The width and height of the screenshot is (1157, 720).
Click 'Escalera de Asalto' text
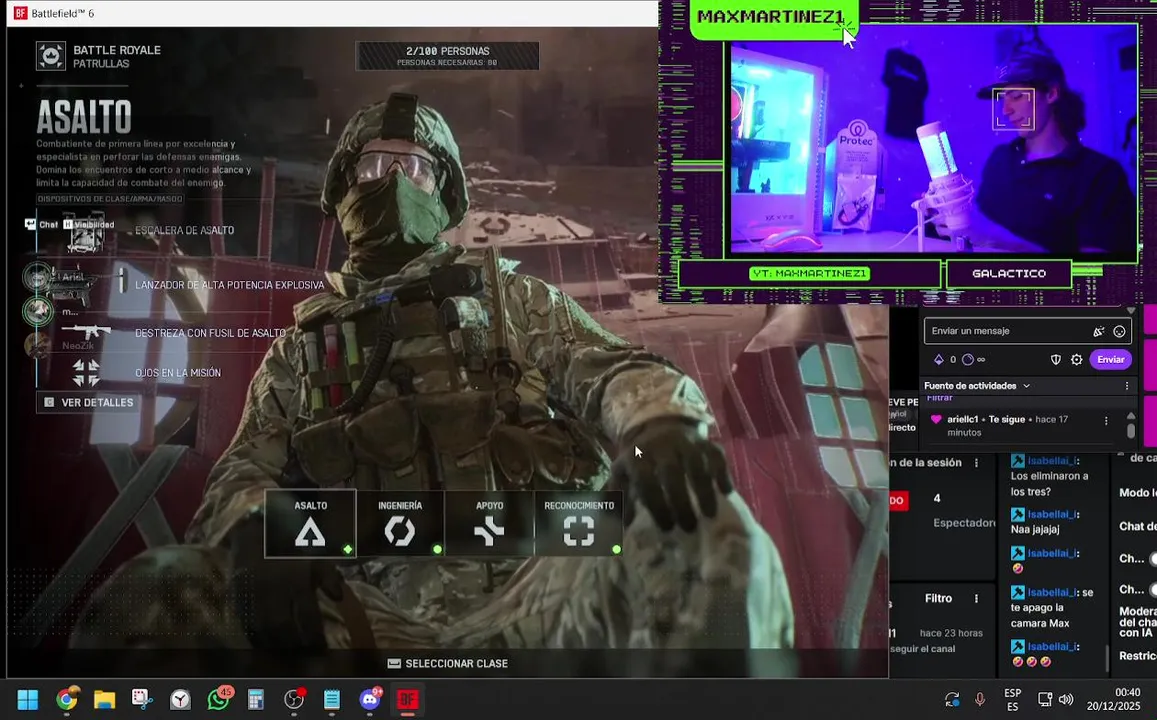[184, 230]
